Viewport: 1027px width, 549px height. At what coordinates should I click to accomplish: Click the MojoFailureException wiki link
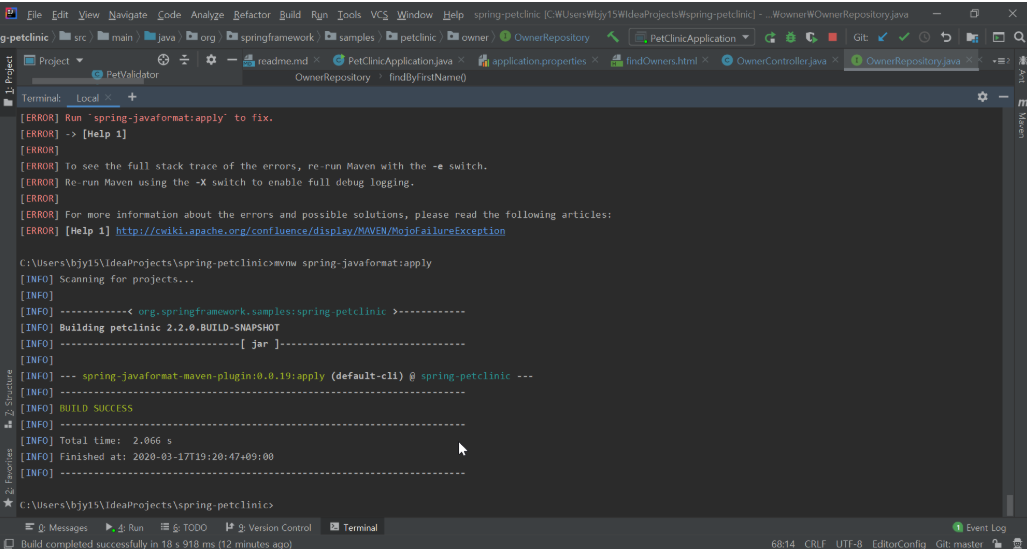(310, 231)
